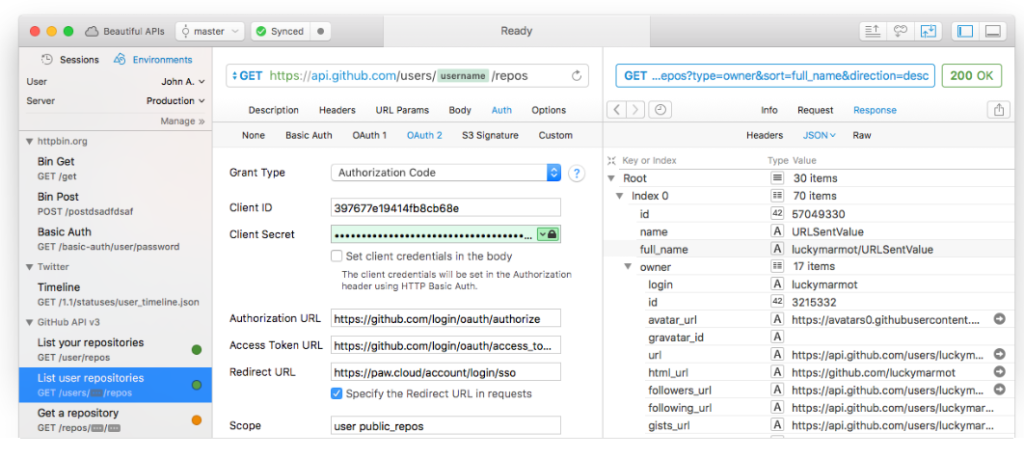This screenshot has height=459, width=1024.
Task: Click orange status dot on Get a repository
Action: (197, 420)
